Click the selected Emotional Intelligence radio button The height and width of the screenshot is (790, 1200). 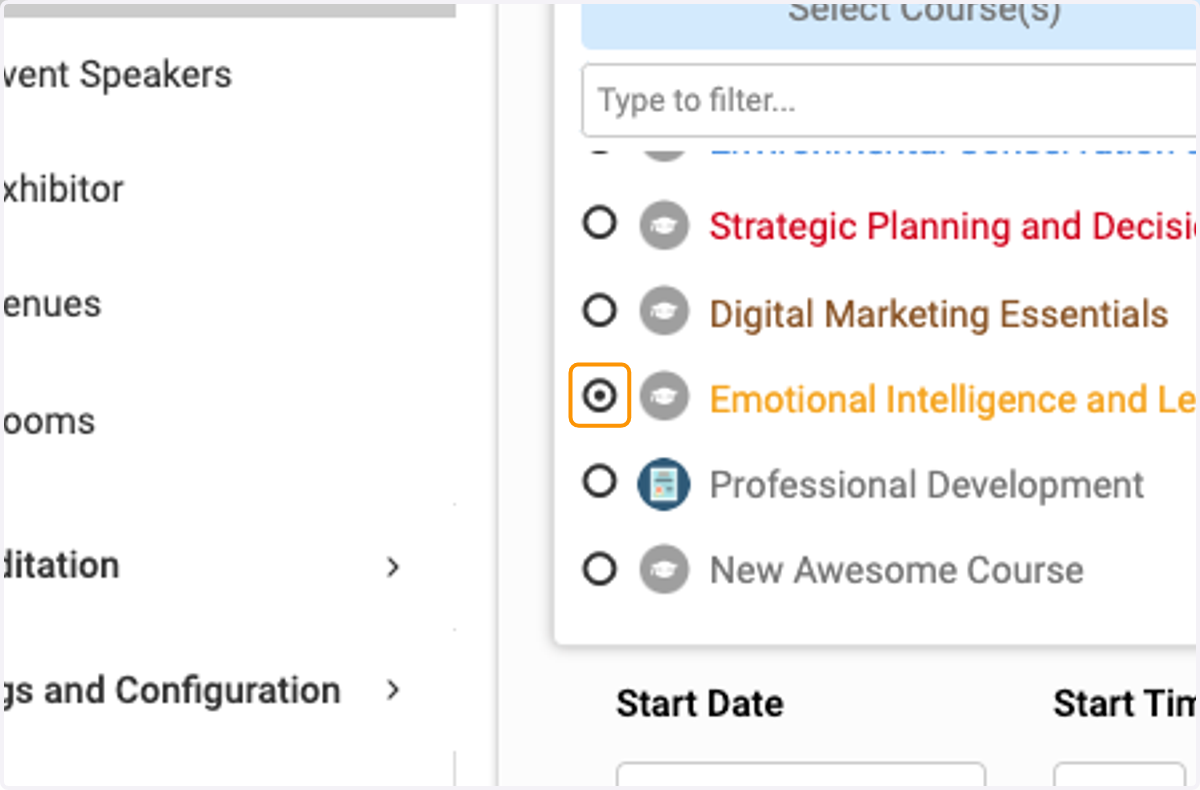(x=599, y=396)
